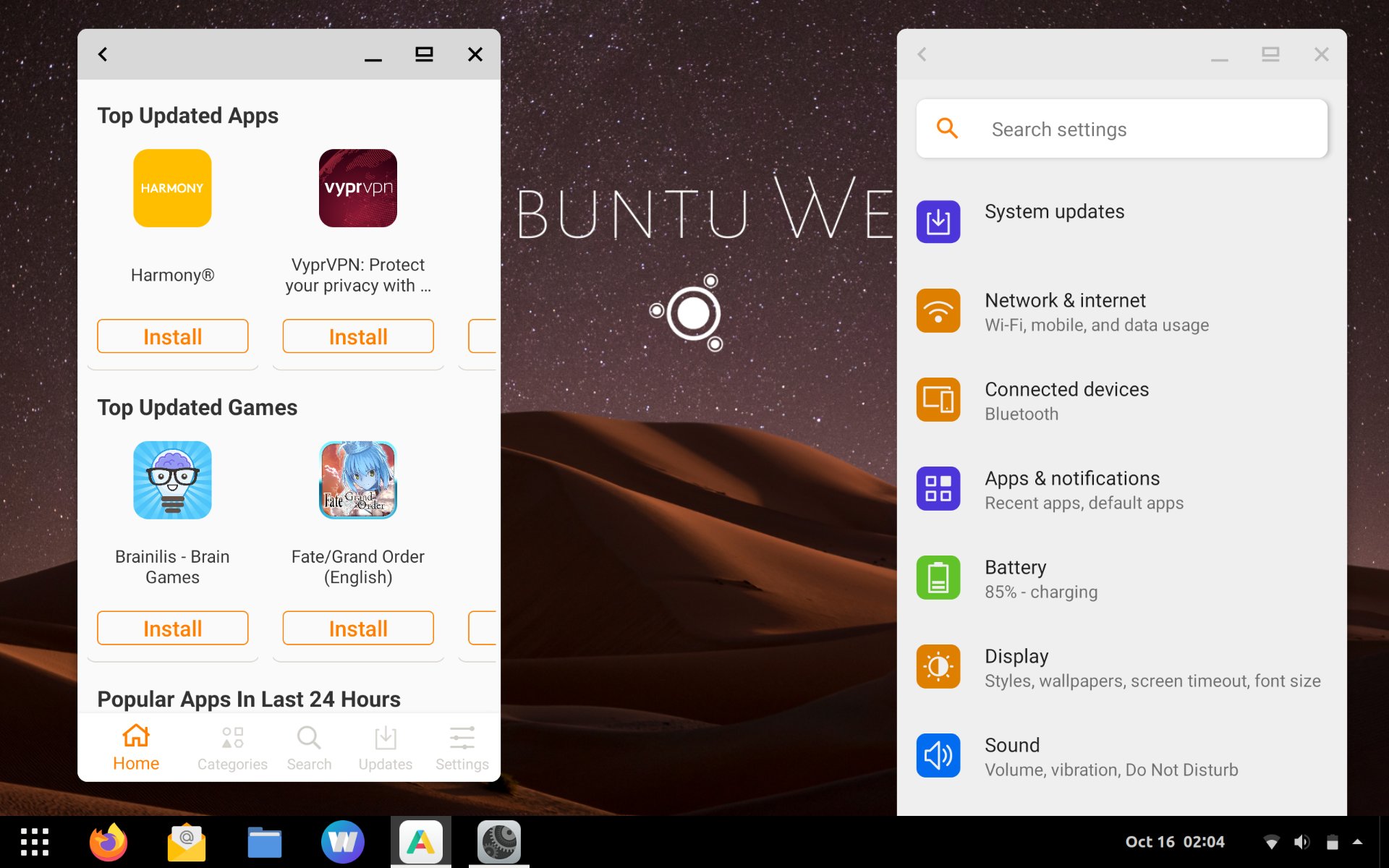The width and height of the screenshot is (1389, 868).
Task: Open the app launcher grid in the taskbar
Action: tap(34, 841)
